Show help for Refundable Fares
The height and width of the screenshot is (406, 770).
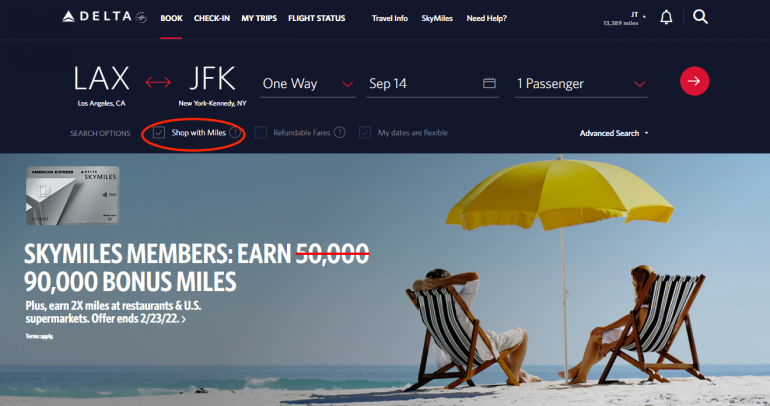click(339, 133)
